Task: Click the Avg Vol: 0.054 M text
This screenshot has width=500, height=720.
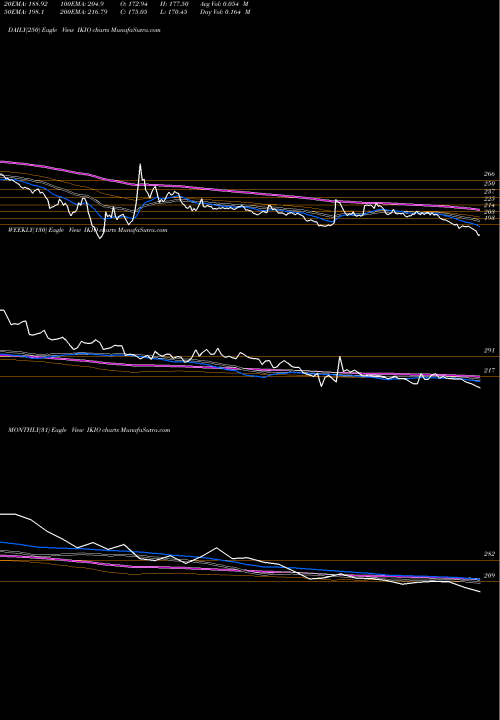Action: point(224,4)
